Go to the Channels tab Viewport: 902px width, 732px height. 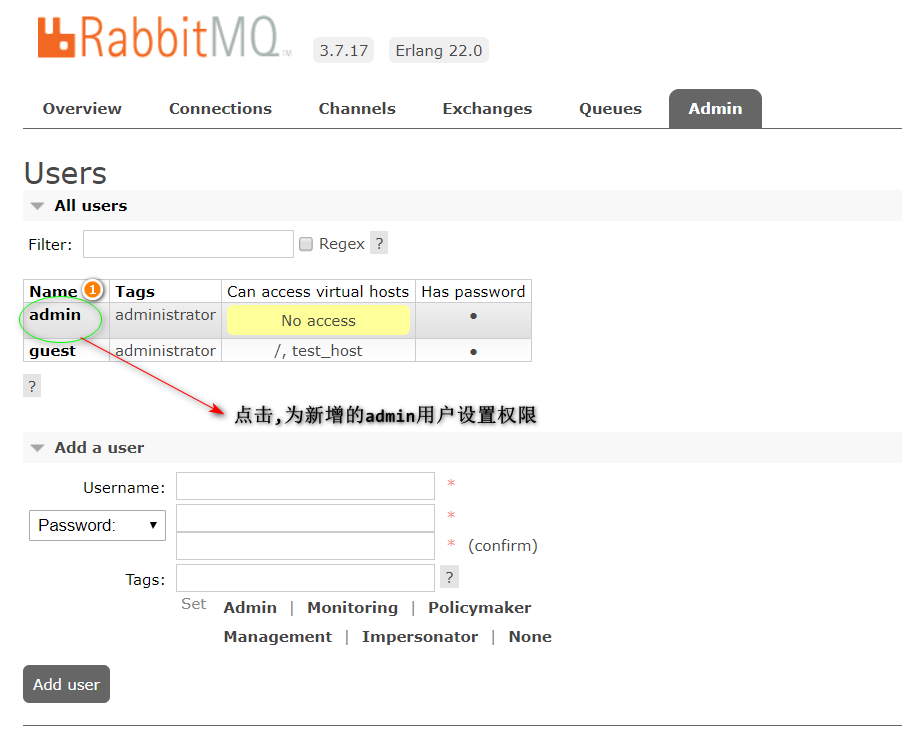[357, 109]
